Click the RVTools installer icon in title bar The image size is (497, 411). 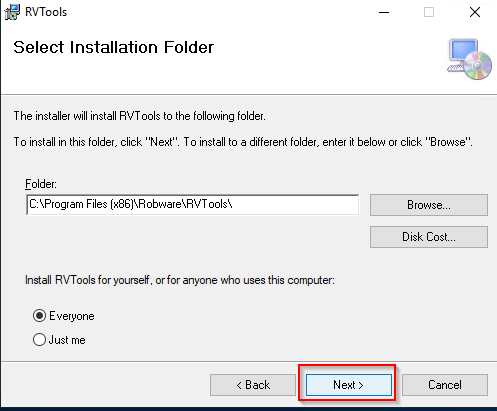[12, 12]
